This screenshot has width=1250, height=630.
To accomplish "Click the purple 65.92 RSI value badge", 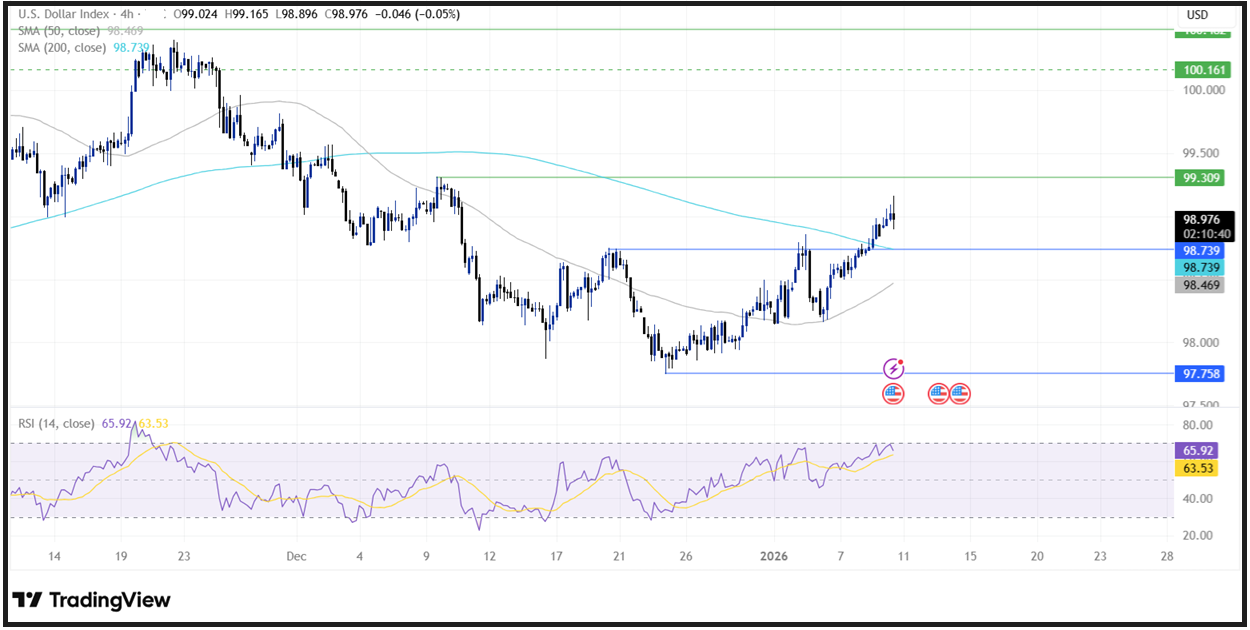I will click(x=1196, y=452).
